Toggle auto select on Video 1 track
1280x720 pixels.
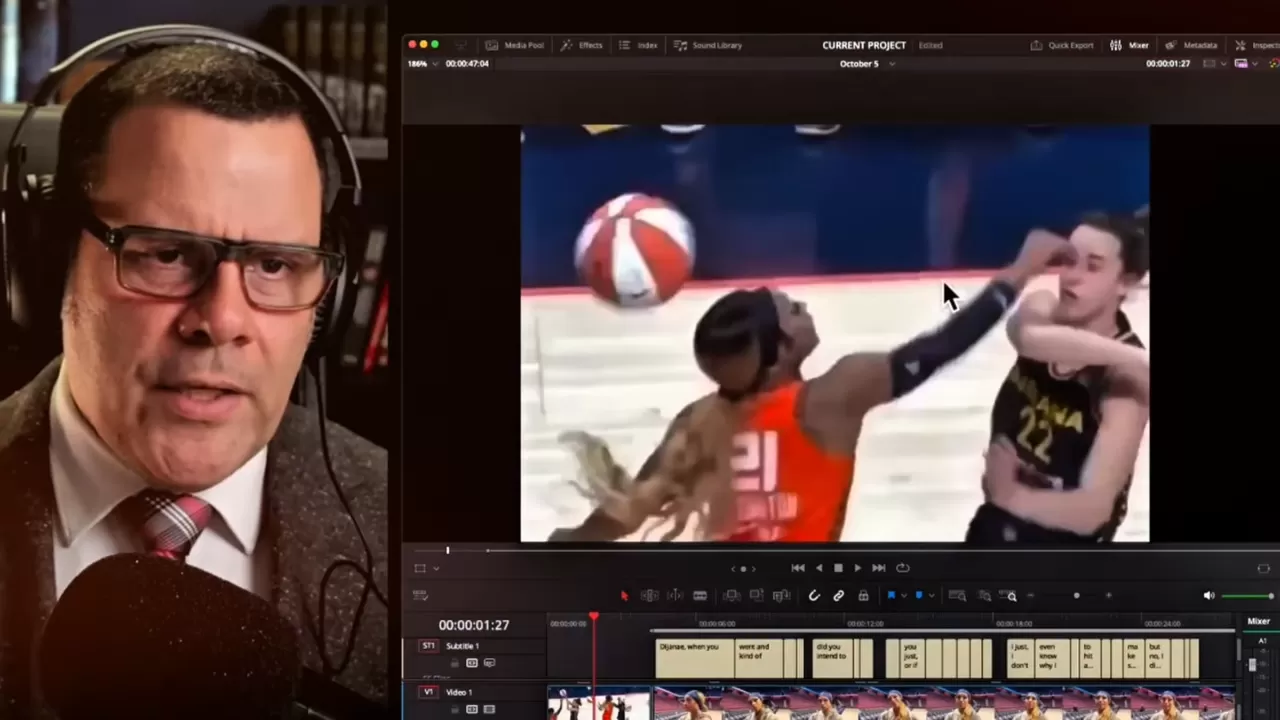472,709
